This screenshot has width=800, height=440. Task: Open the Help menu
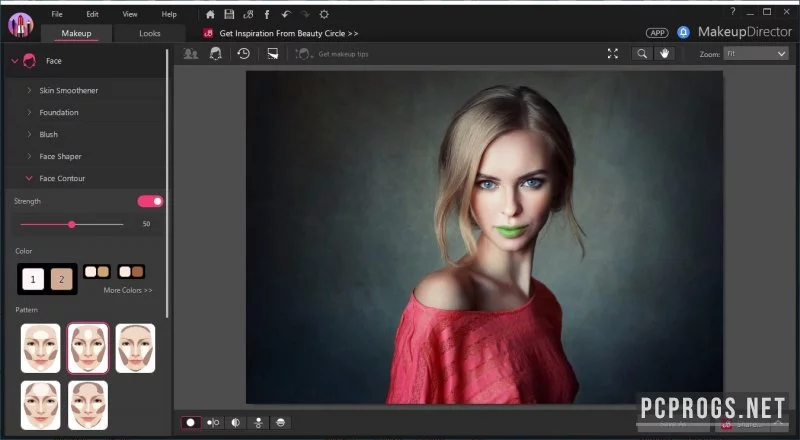point(169,14)
